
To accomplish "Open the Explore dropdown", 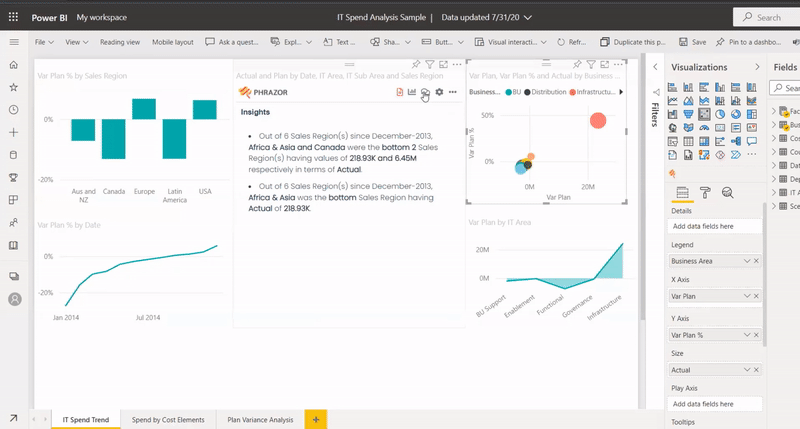I will [x=291, y=42].
